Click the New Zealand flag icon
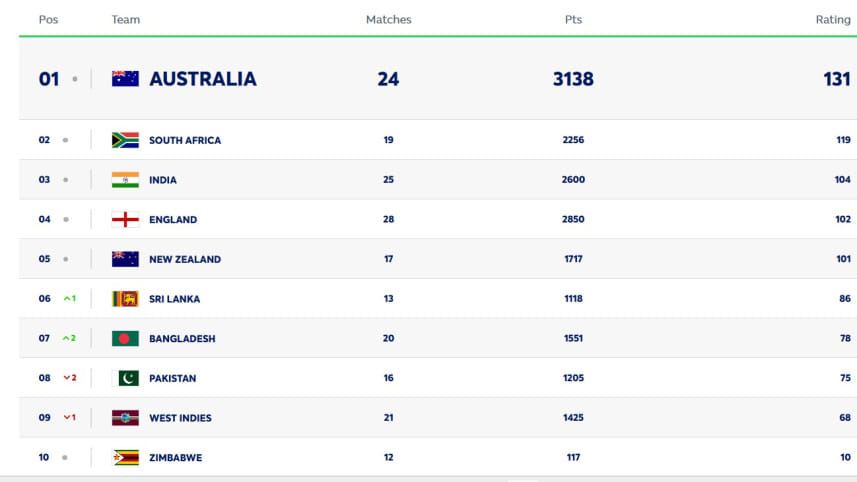Image resolution: width=857 pixels, height=482 pixels. click(x=125, y=259)
